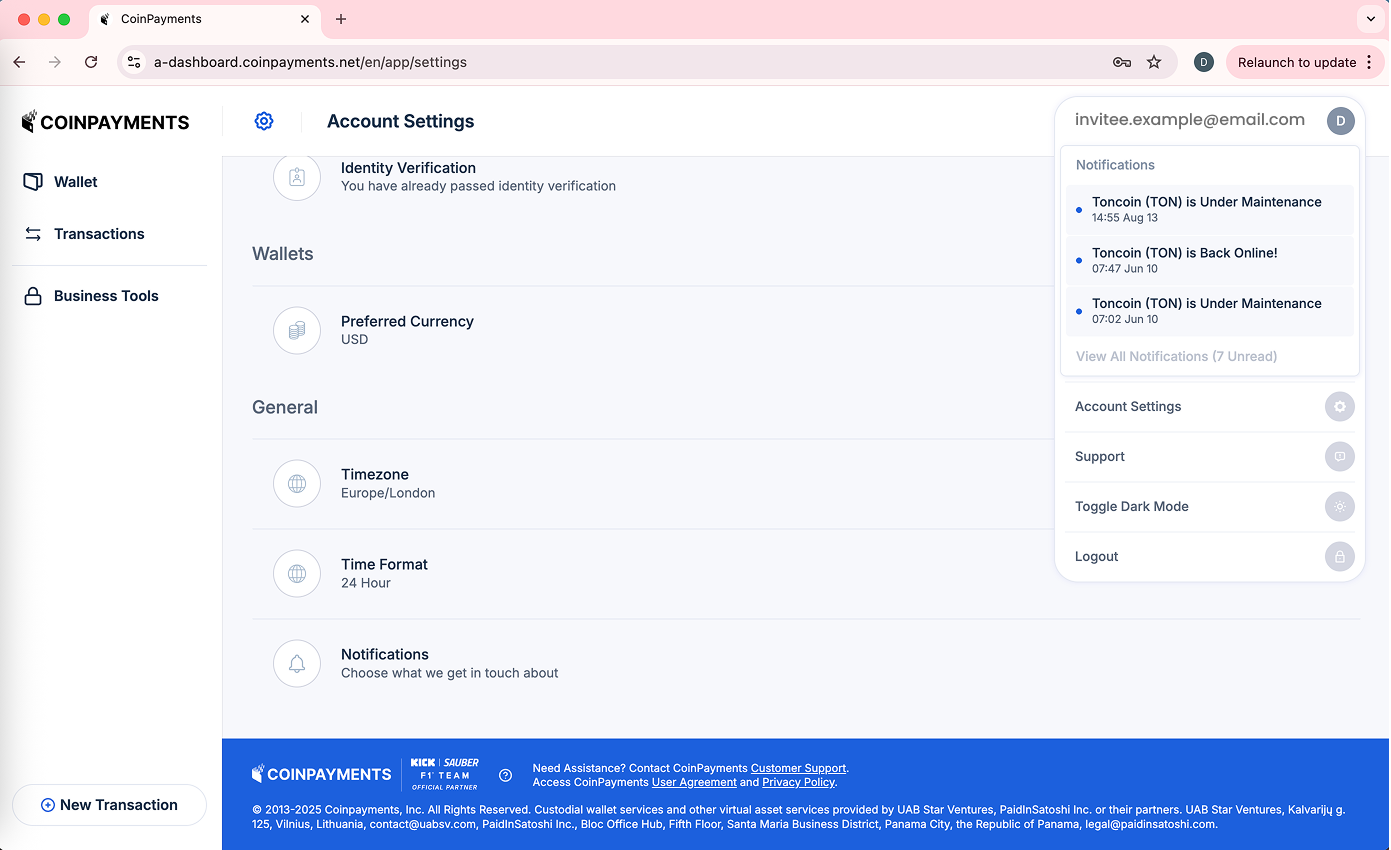1391x850 pixels.
Task: Click the Logout lock icon
Action: click(x=1339, y=557)
